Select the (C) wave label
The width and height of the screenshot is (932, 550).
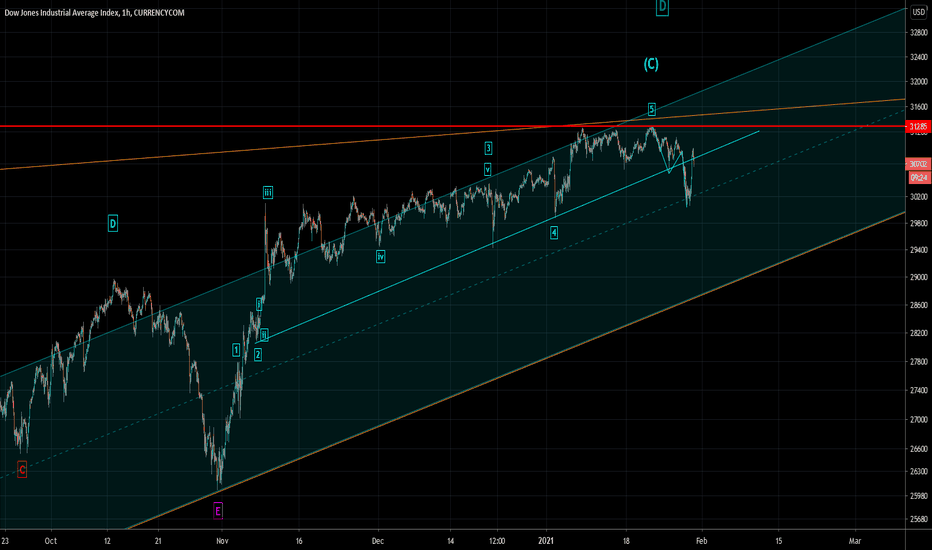651,64
